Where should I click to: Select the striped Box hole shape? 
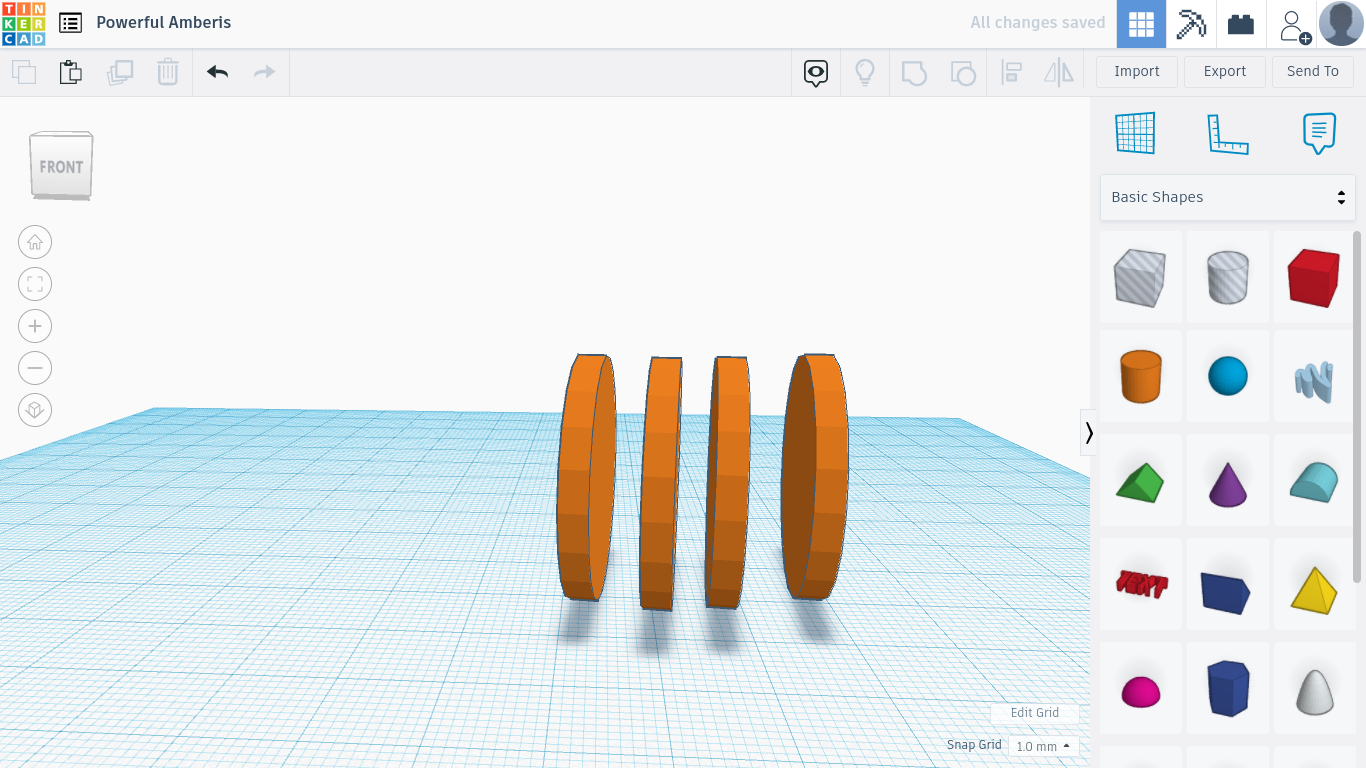point(1141,277)
